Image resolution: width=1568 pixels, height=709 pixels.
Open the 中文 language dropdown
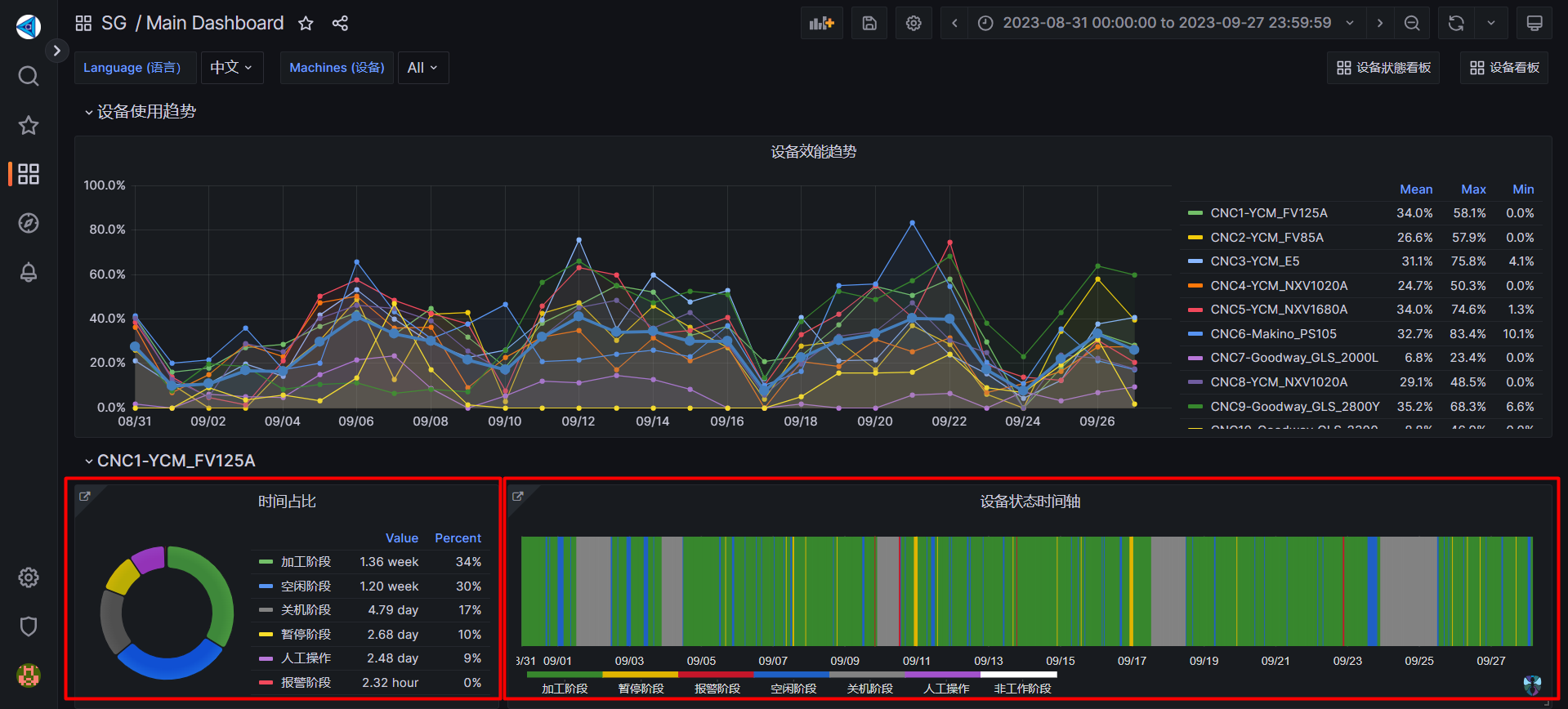tap(232, 68)
